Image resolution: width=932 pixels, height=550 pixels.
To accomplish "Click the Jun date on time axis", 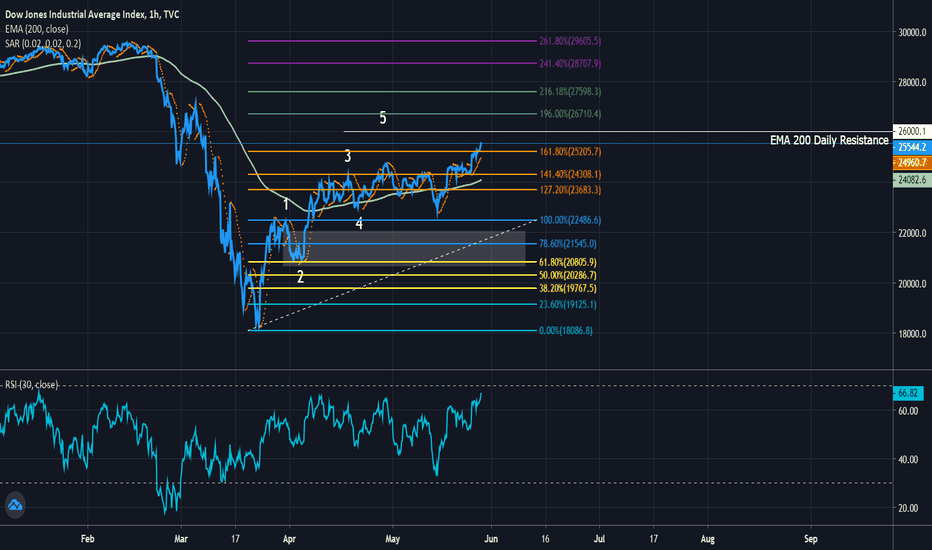I will (491, 539).
